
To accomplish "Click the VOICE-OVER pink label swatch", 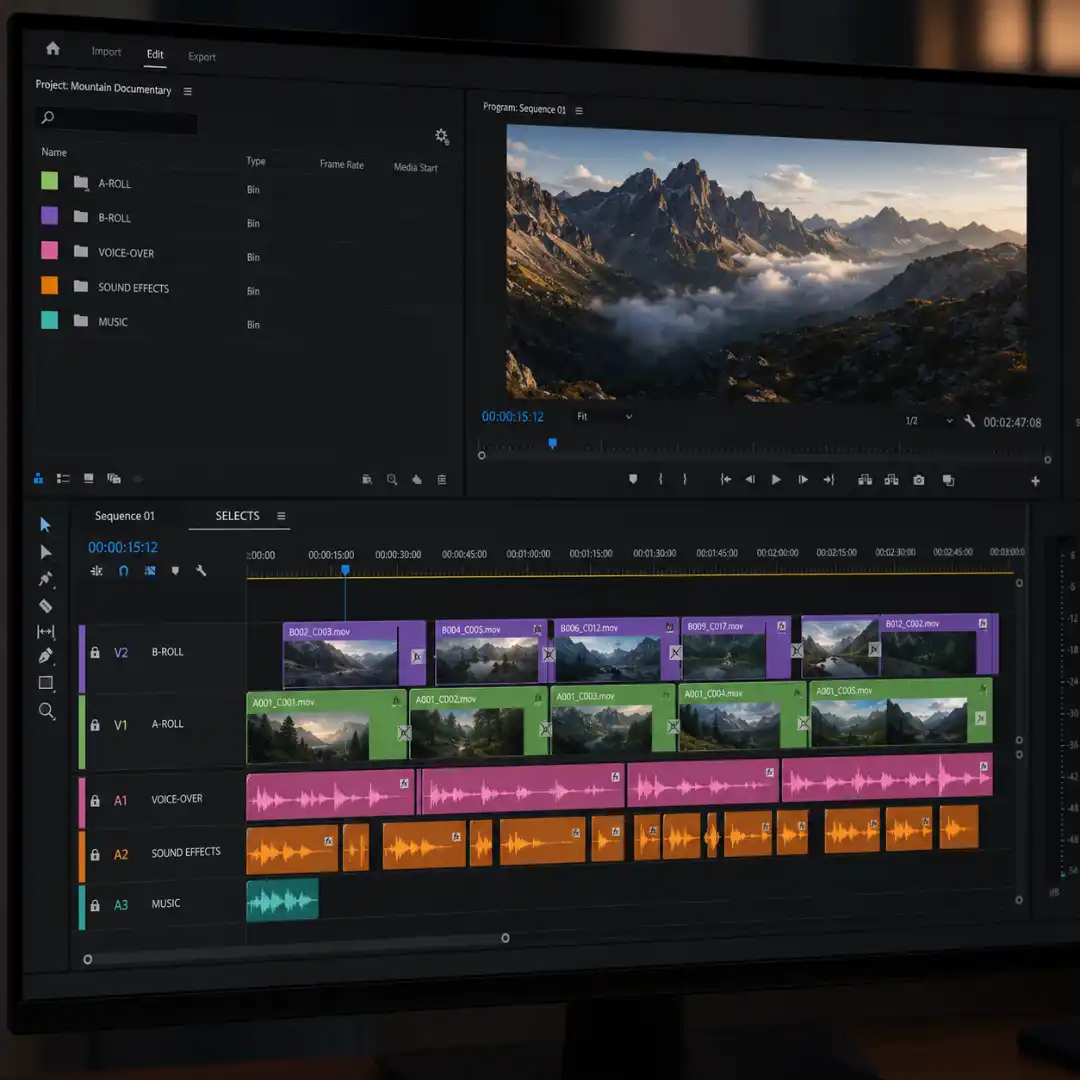I will 50,250.
